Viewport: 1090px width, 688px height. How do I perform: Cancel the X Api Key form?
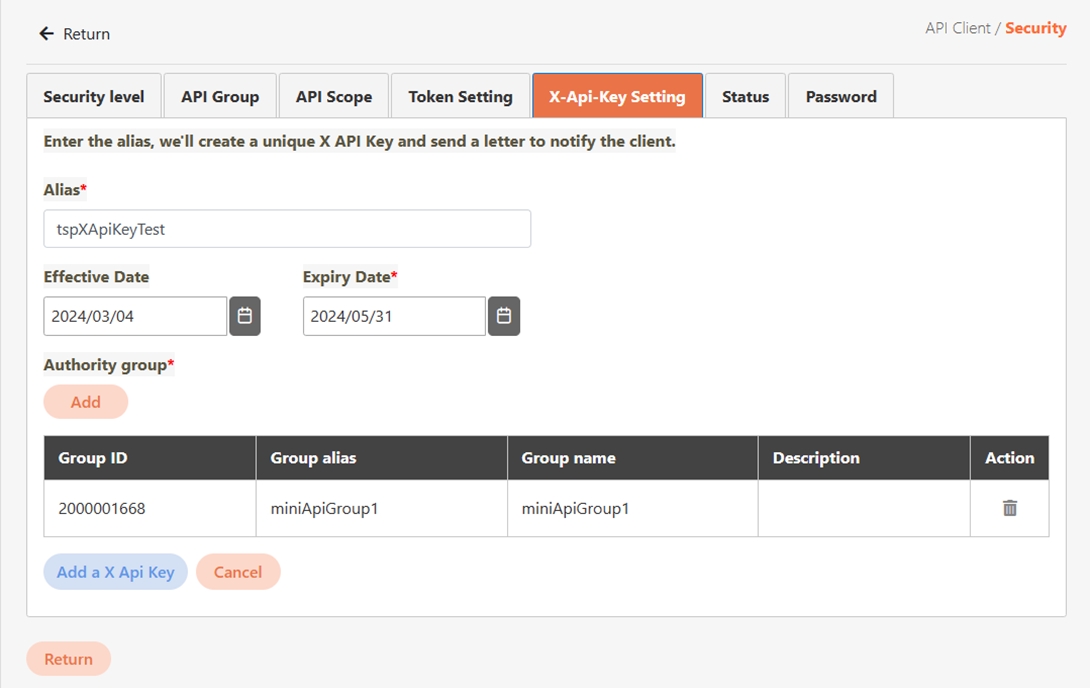tap(238, 572)
